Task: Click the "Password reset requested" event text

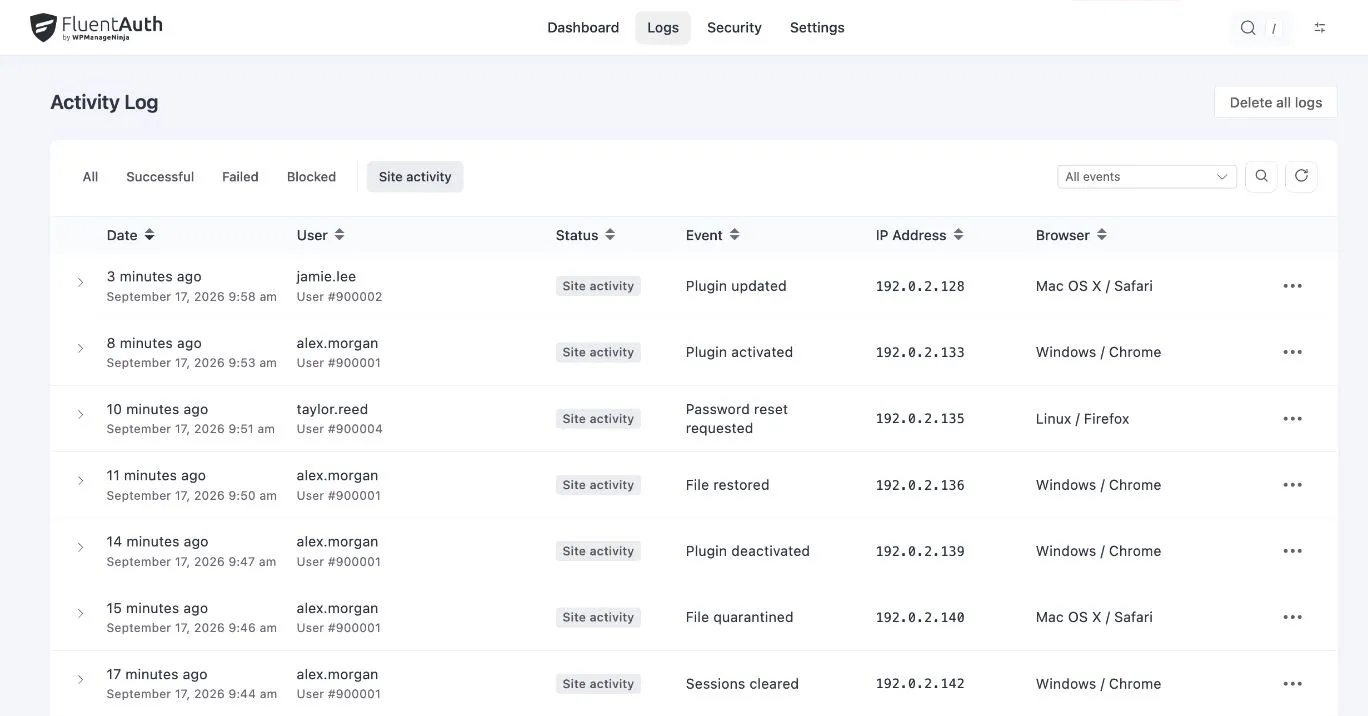Action: [x=737, y=419]
